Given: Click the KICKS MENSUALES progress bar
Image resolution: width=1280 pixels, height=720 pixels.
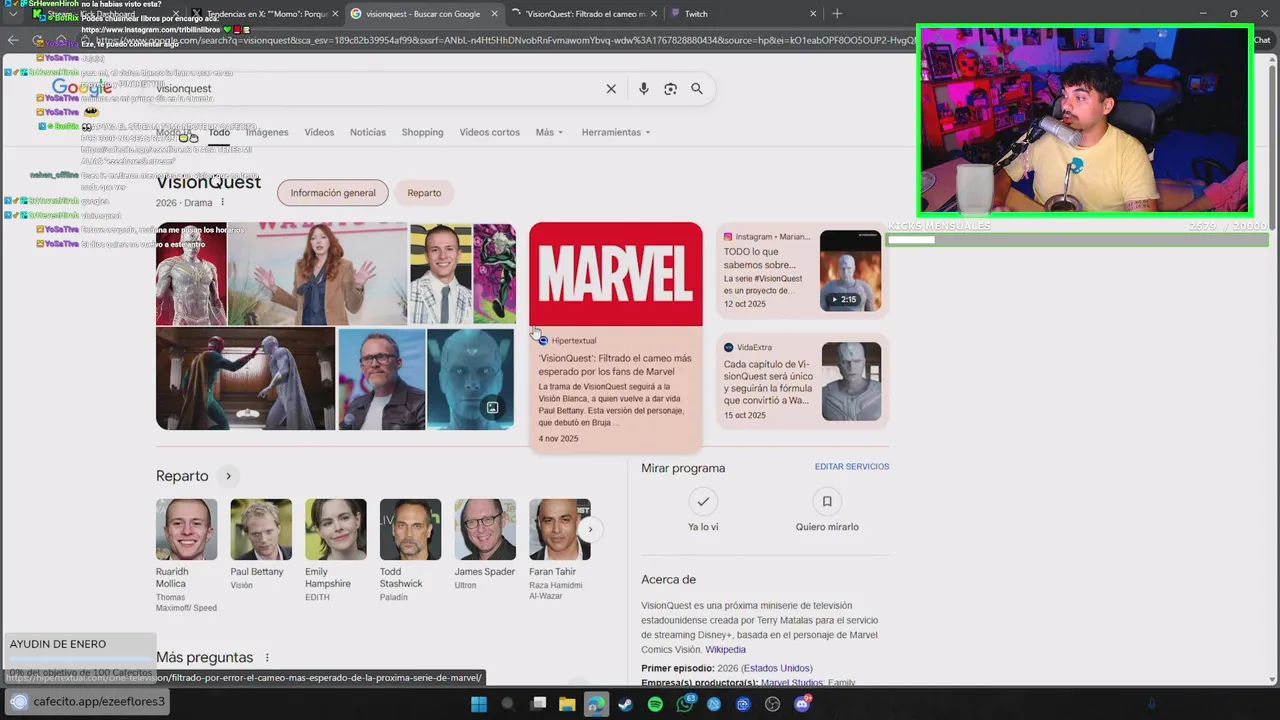Looking at the screenshot, I should [1078, 240].
